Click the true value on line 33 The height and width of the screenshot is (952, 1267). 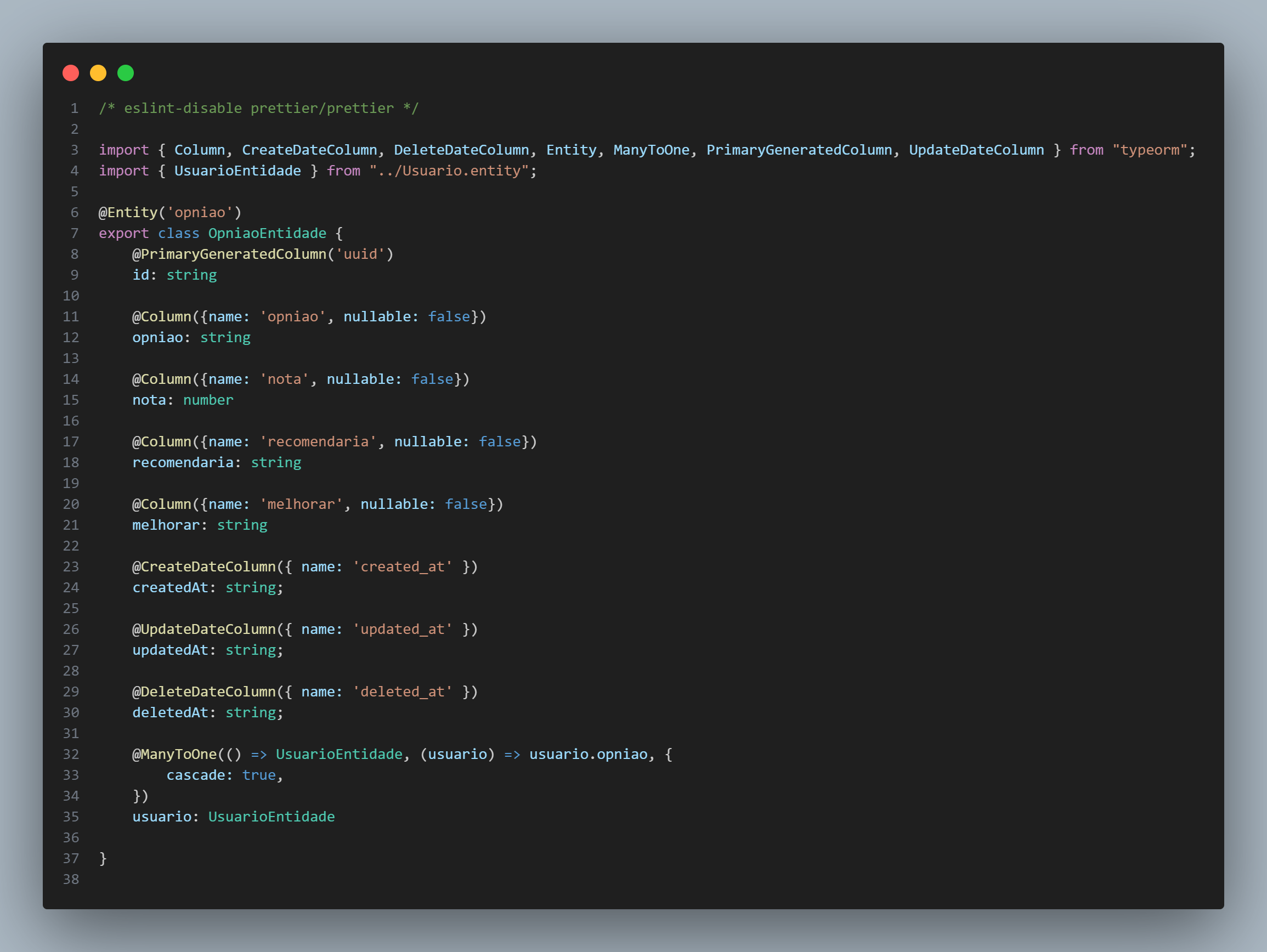click(x=259, y=775)
